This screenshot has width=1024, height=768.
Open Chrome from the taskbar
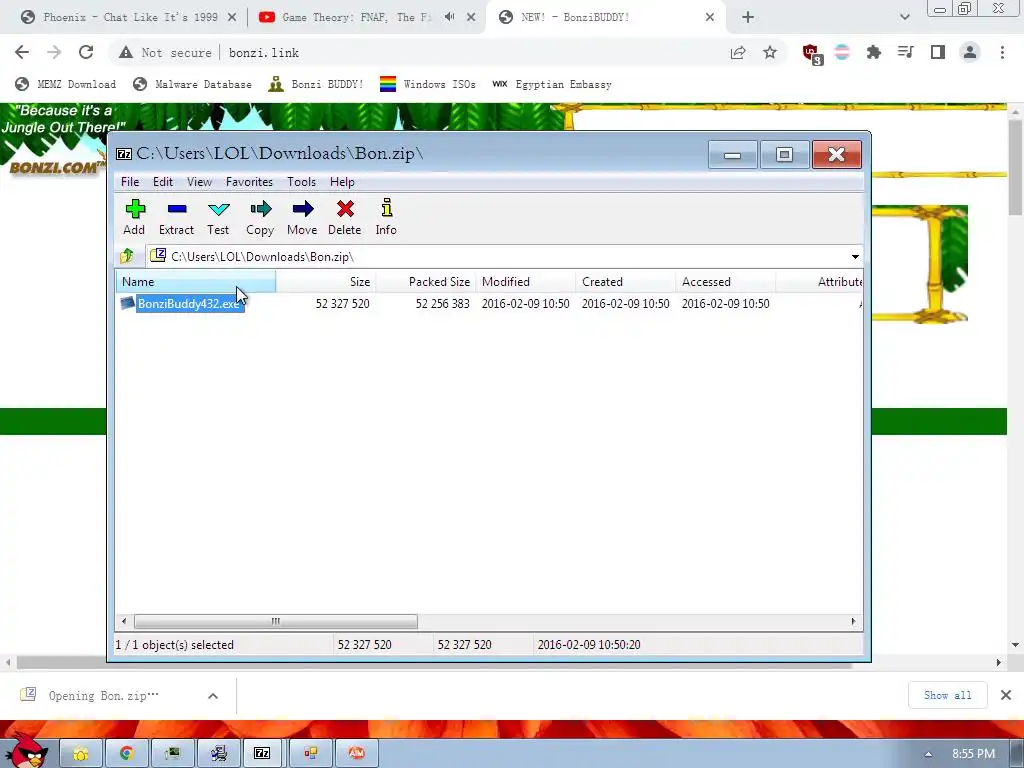(x=127, y=753)
